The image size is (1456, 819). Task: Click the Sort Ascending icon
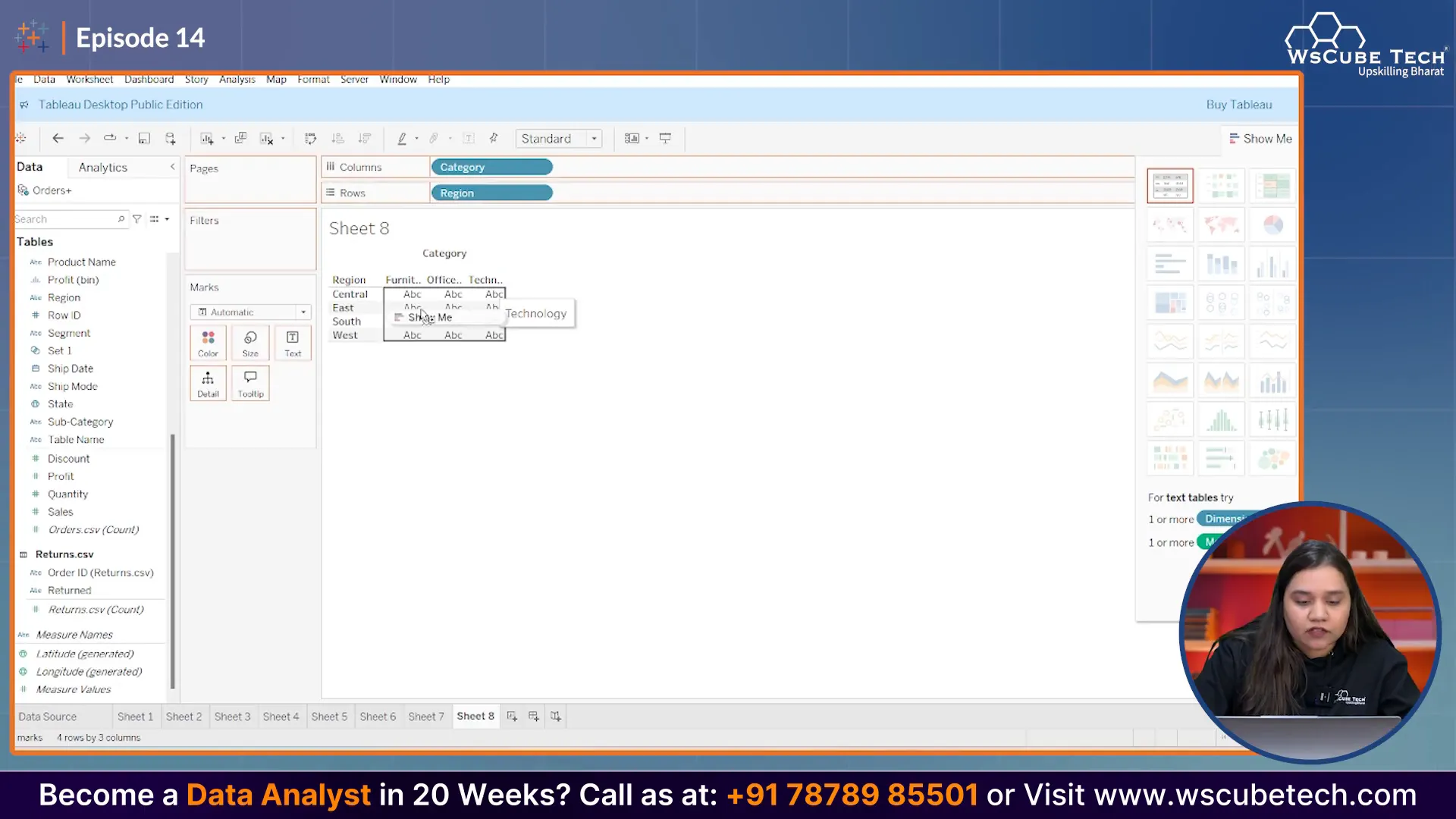pyautogui.click(x=338, y=138)
